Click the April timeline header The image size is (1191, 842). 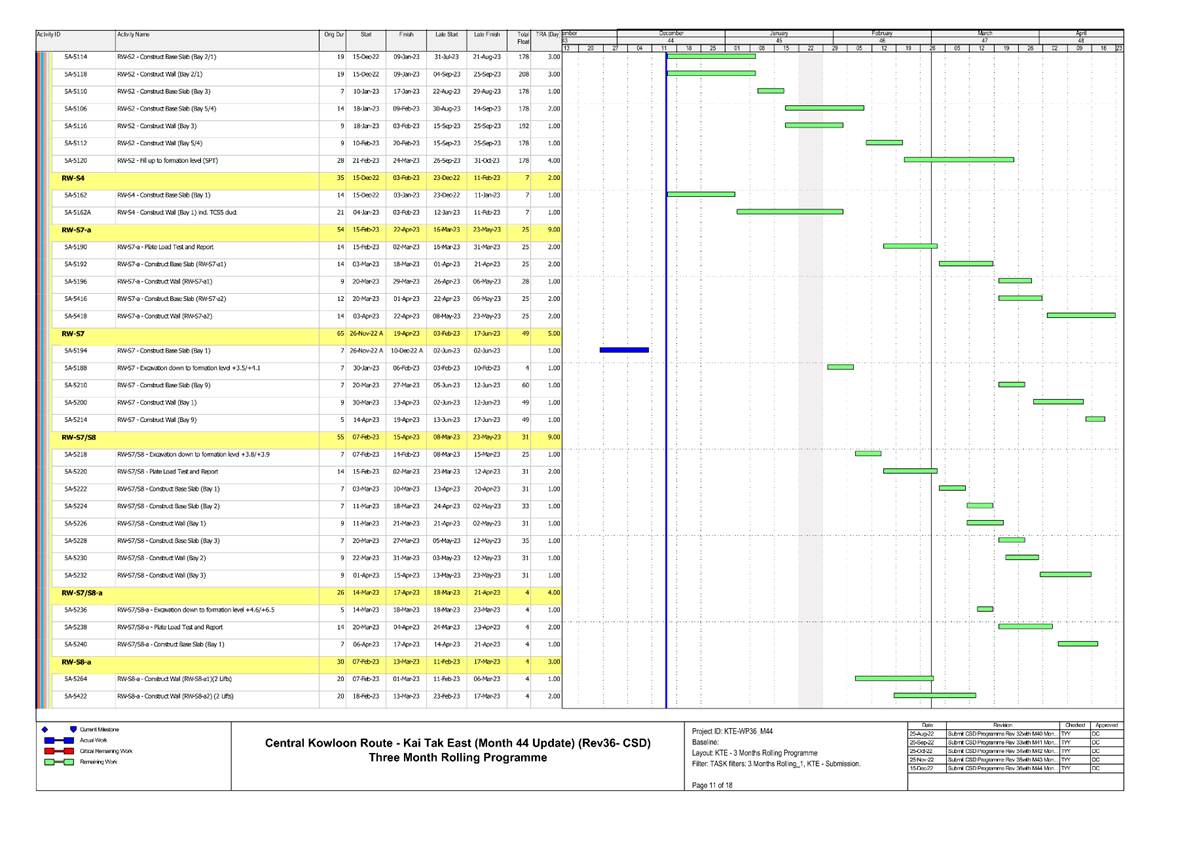pos(1083,31)
